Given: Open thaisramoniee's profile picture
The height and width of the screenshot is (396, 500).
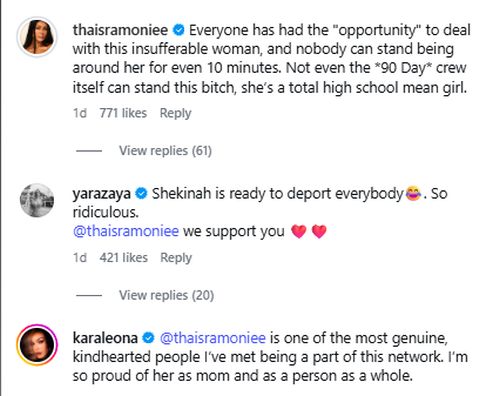Looking at the screenshot, I should click(x=37, y=36).
